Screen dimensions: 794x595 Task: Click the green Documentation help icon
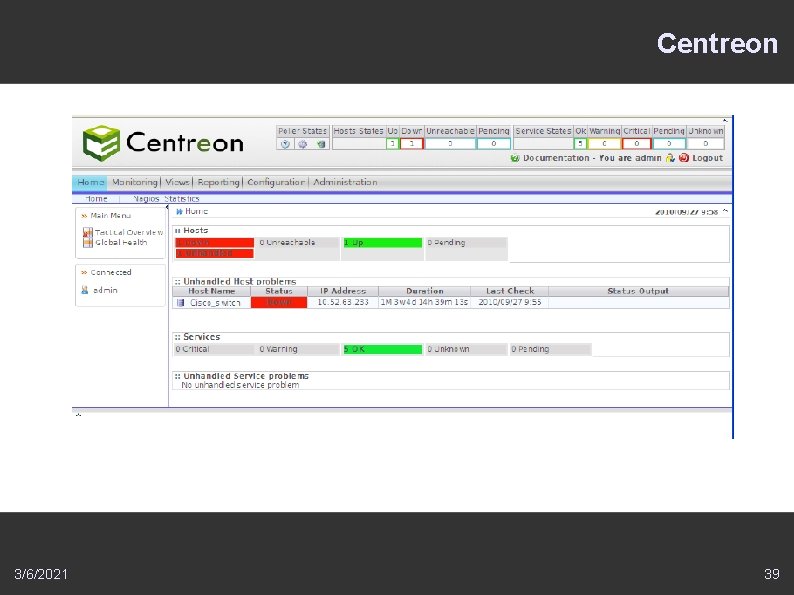tap(515, 158)
